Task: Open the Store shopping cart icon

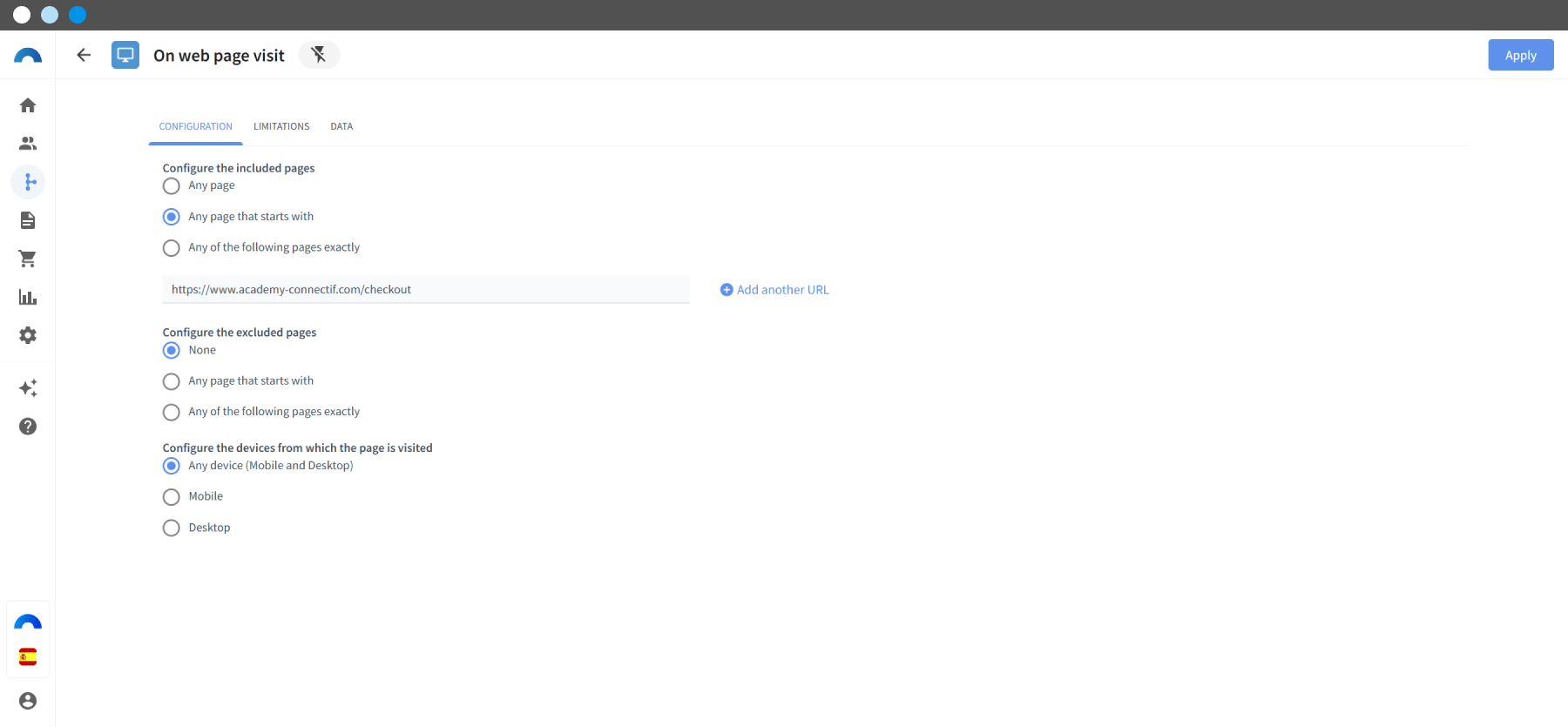Action: click(28, 259)
